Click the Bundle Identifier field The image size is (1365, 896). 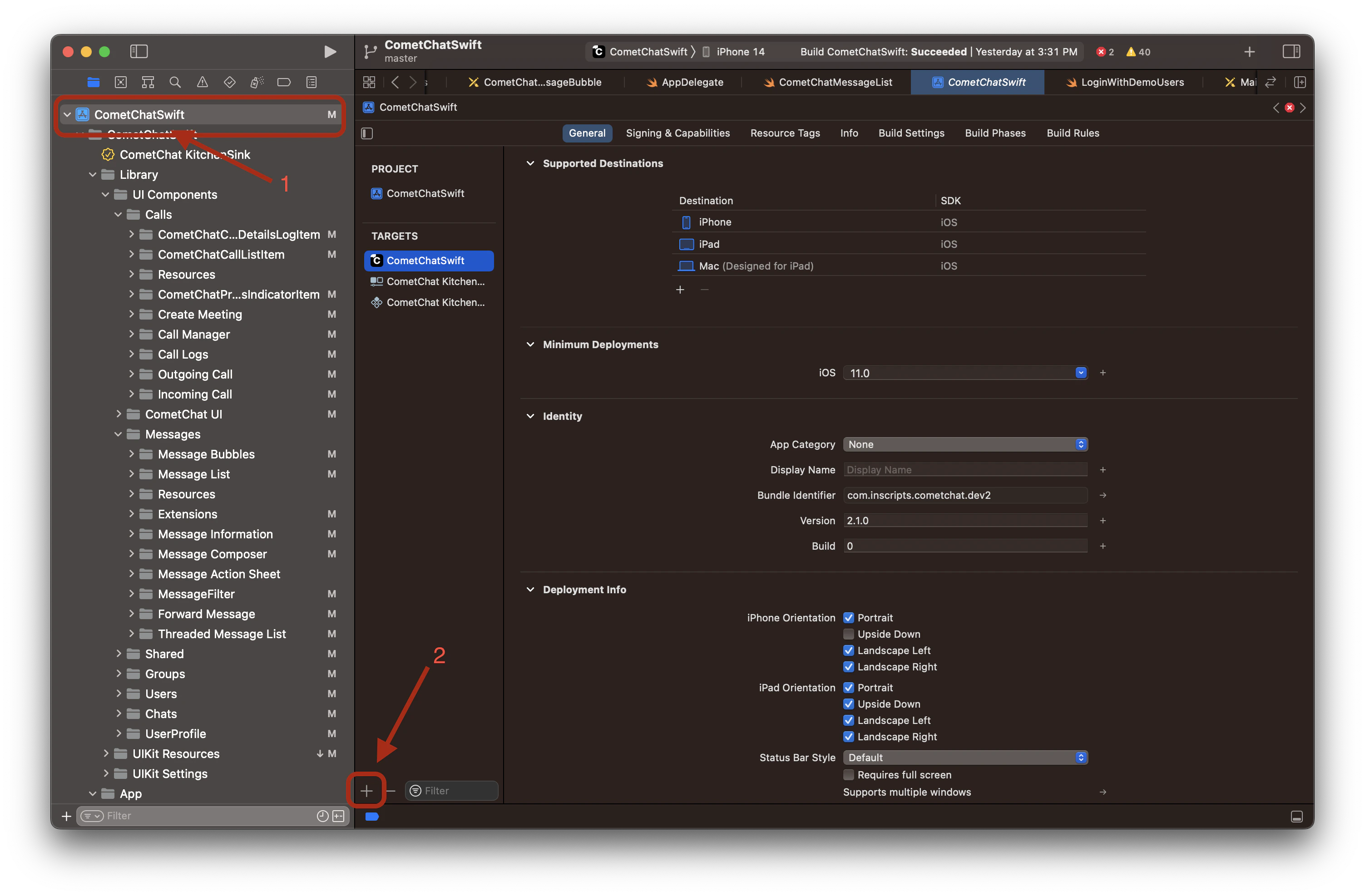964,495
